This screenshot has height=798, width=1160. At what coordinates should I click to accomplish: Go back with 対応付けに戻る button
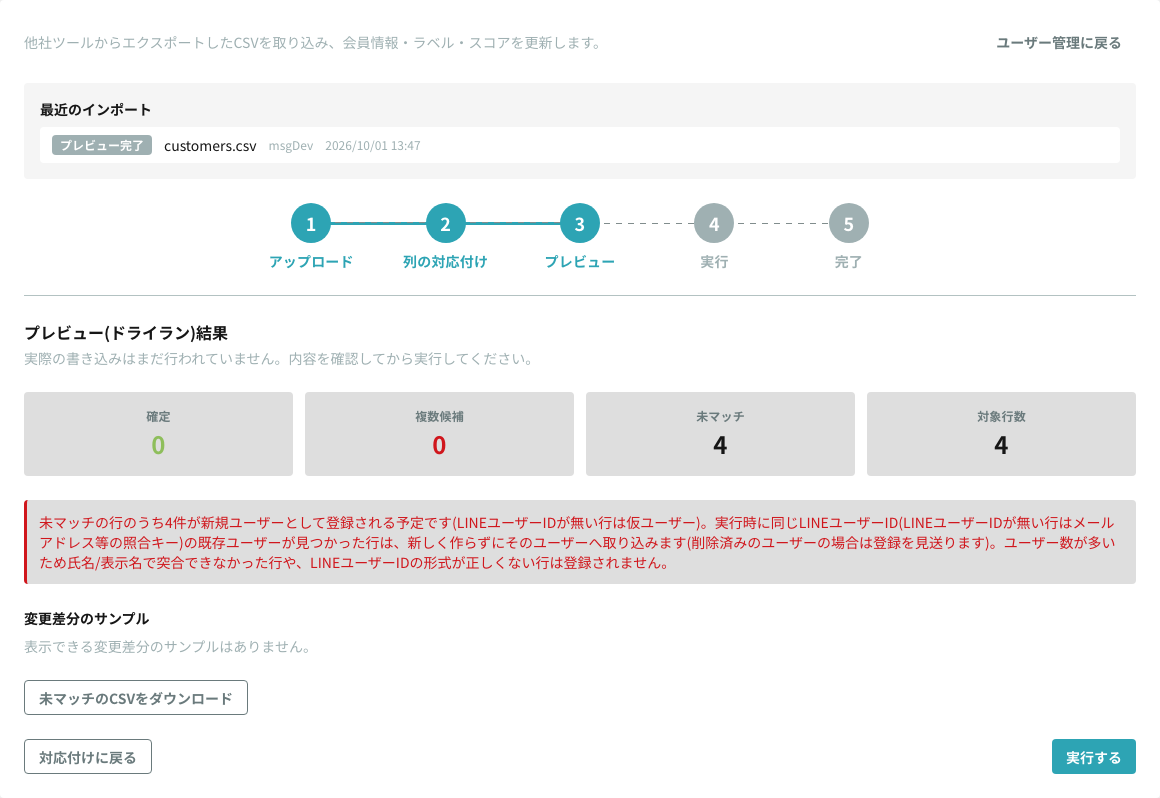pyautogui.click(x=88, y=757)
